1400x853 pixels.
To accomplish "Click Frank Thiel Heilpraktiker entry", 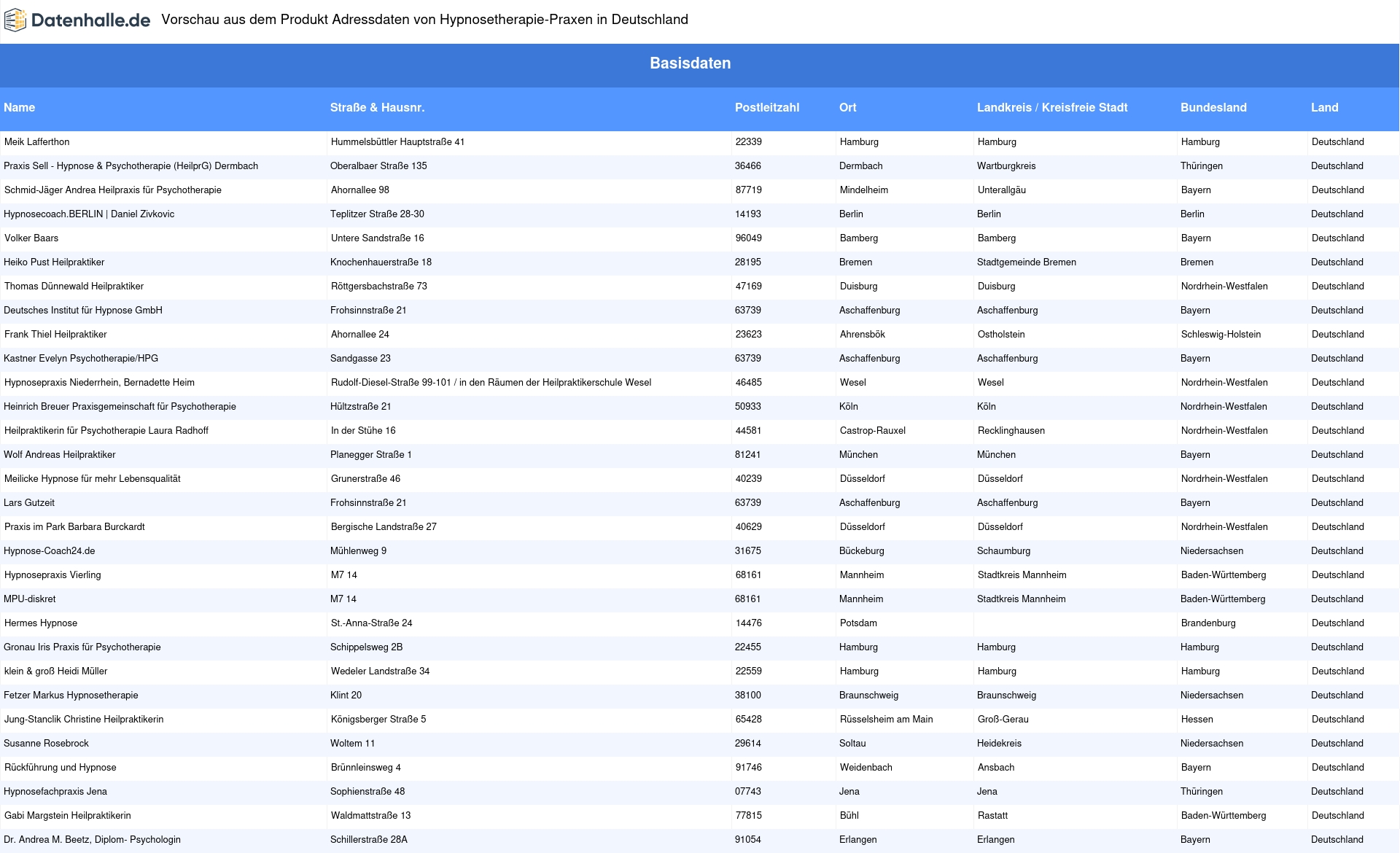I will (55, 335).
